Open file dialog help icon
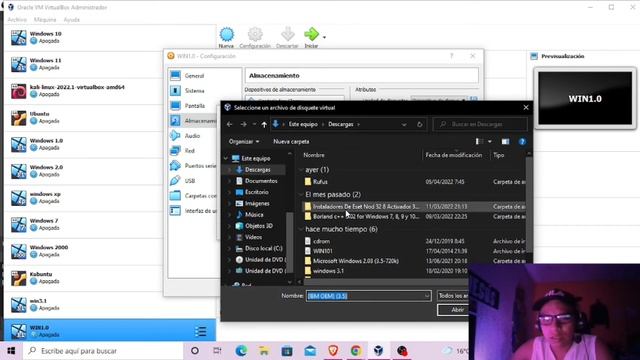The height and width of the screenshot is (360, 640). tap(522, 142)
